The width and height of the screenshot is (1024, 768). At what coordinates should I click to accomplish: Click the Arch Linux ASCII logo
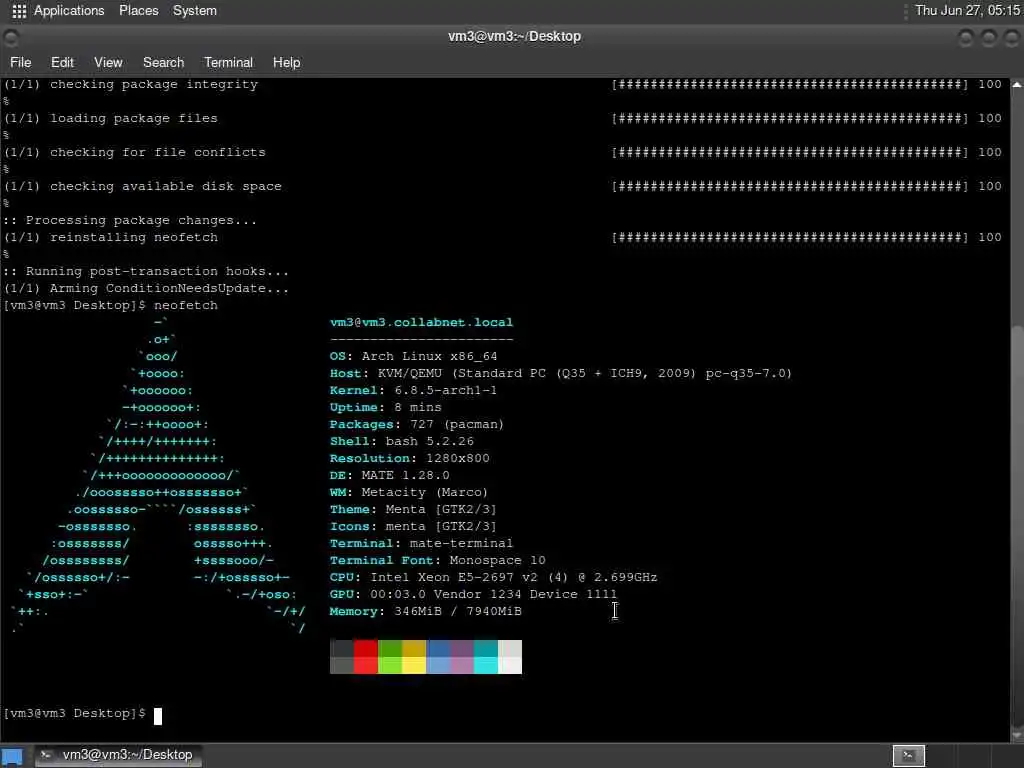[158, 475]
